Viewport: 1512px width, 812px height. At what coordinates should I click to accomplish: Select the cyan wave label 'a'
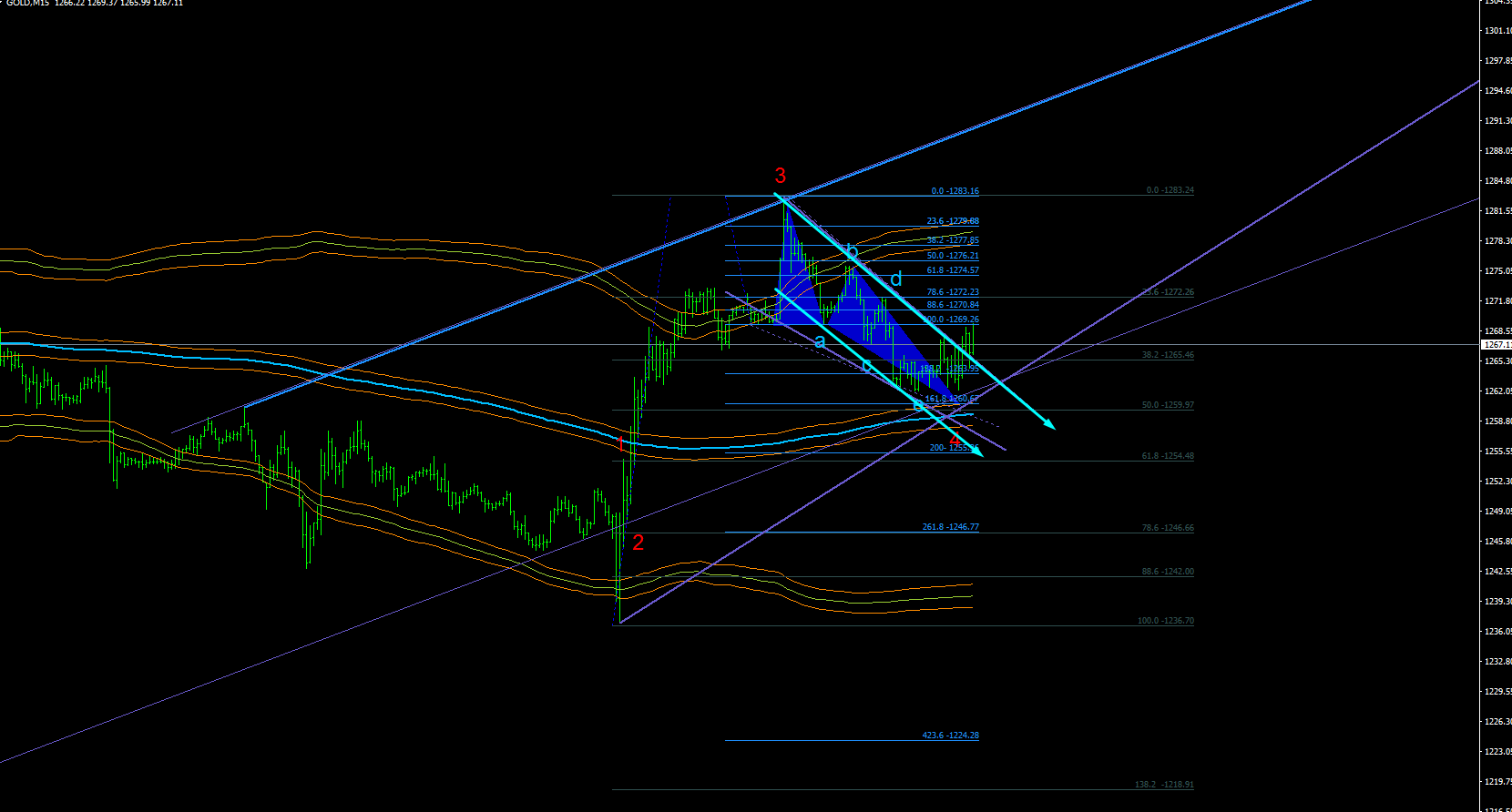[820, 341]
